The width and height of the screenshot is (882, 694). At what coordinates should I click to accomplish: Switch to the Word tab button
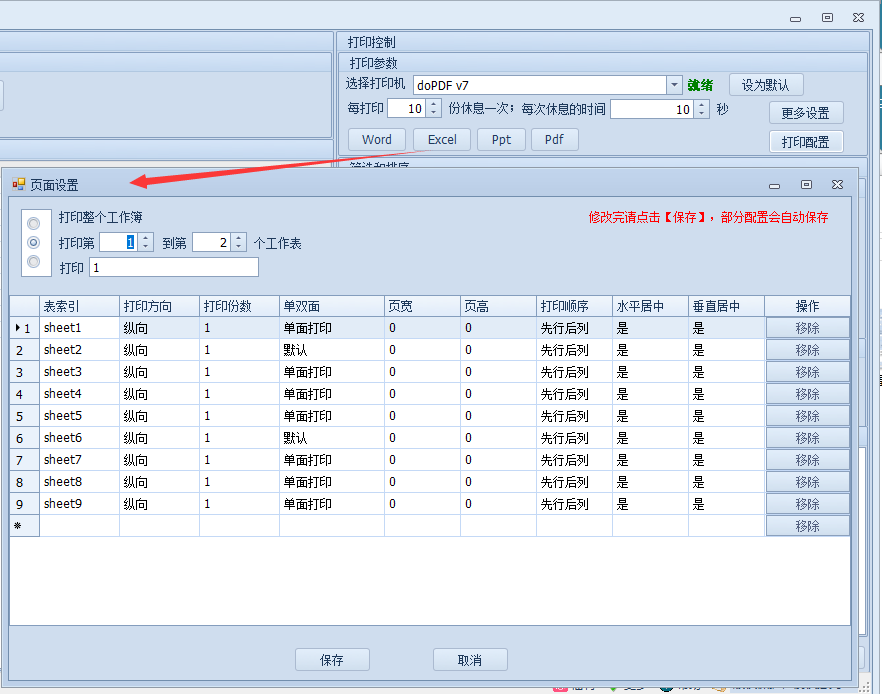pyautogui.click(x=377, y=139)
